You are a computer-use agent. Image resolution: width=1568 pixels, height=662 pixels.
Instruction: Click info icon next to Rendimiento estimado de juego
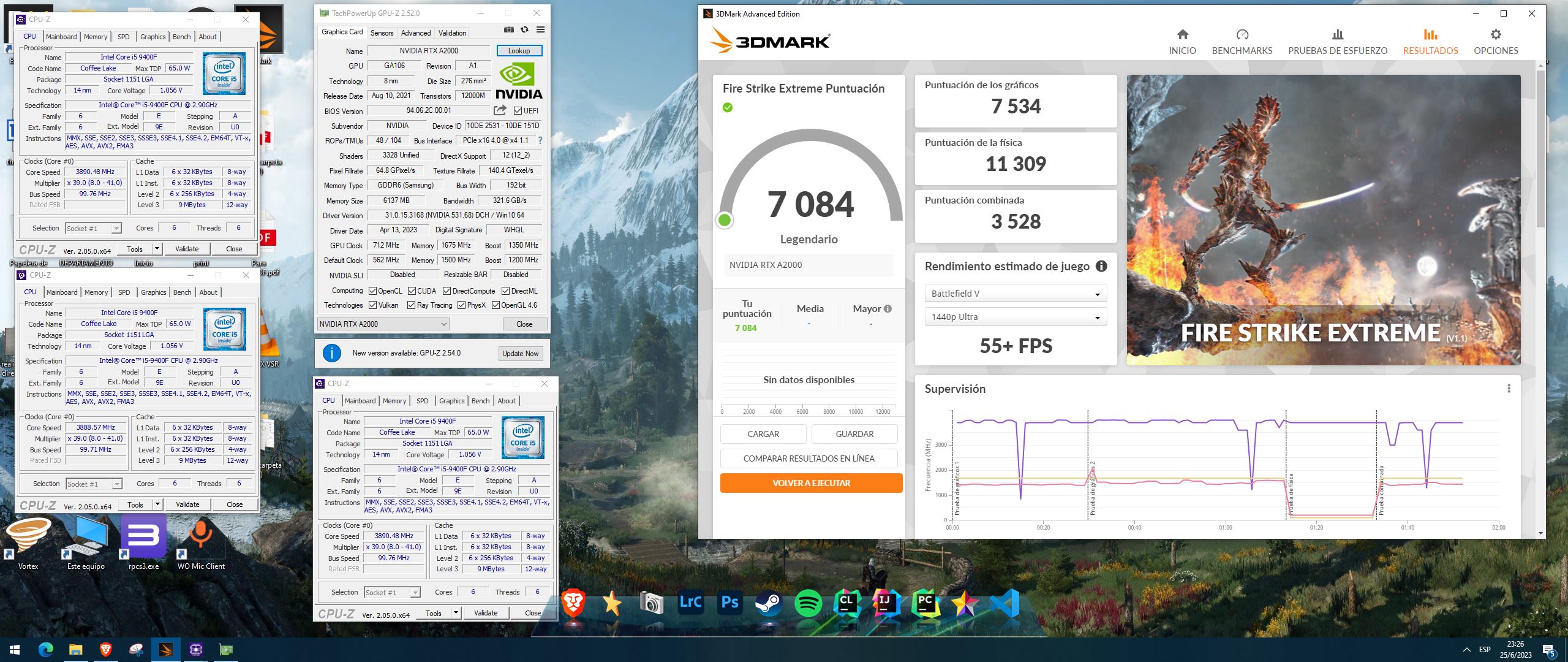(x=1101, y=266)
